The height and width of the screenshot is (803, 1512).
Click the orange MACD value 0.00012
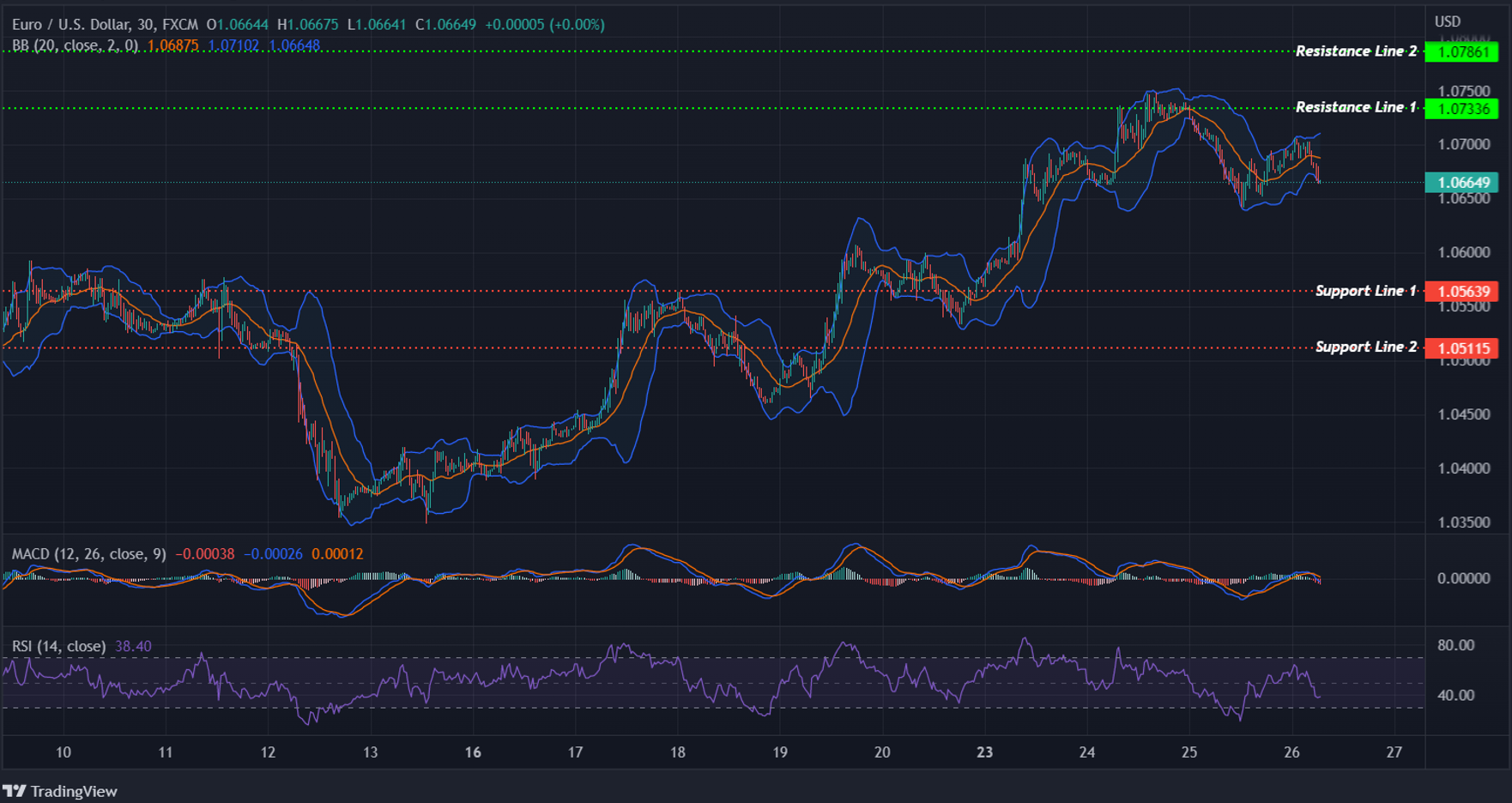[x=337, y=555]
